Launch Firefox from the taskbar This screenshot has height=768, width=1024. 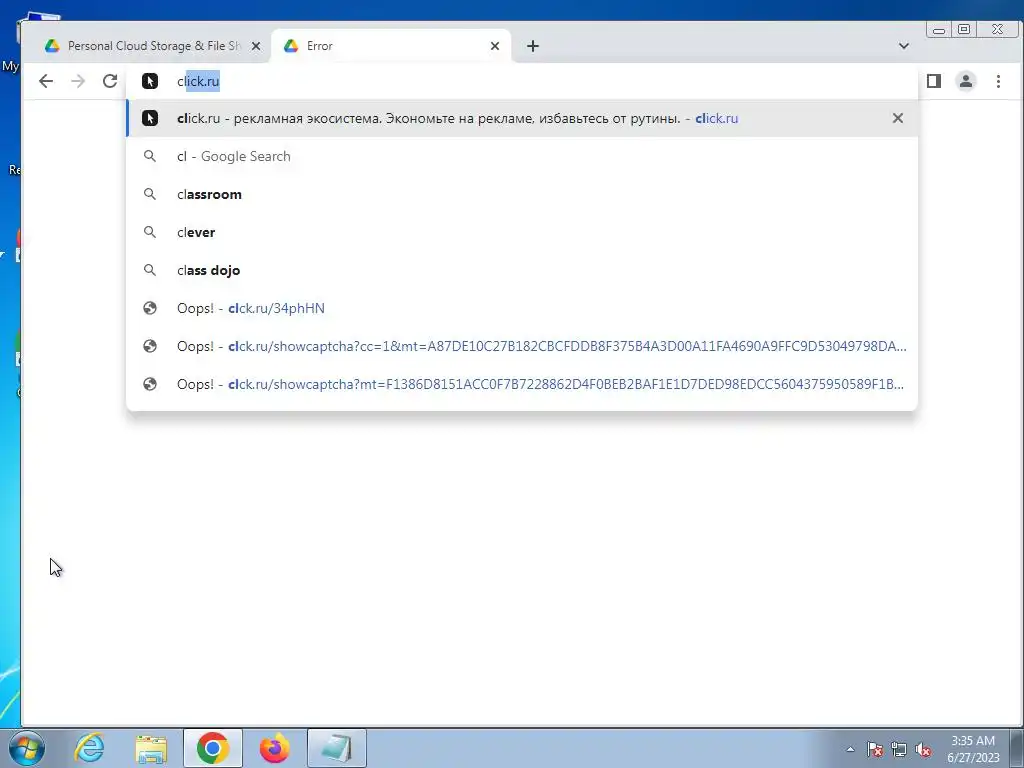tap(274, 748)
